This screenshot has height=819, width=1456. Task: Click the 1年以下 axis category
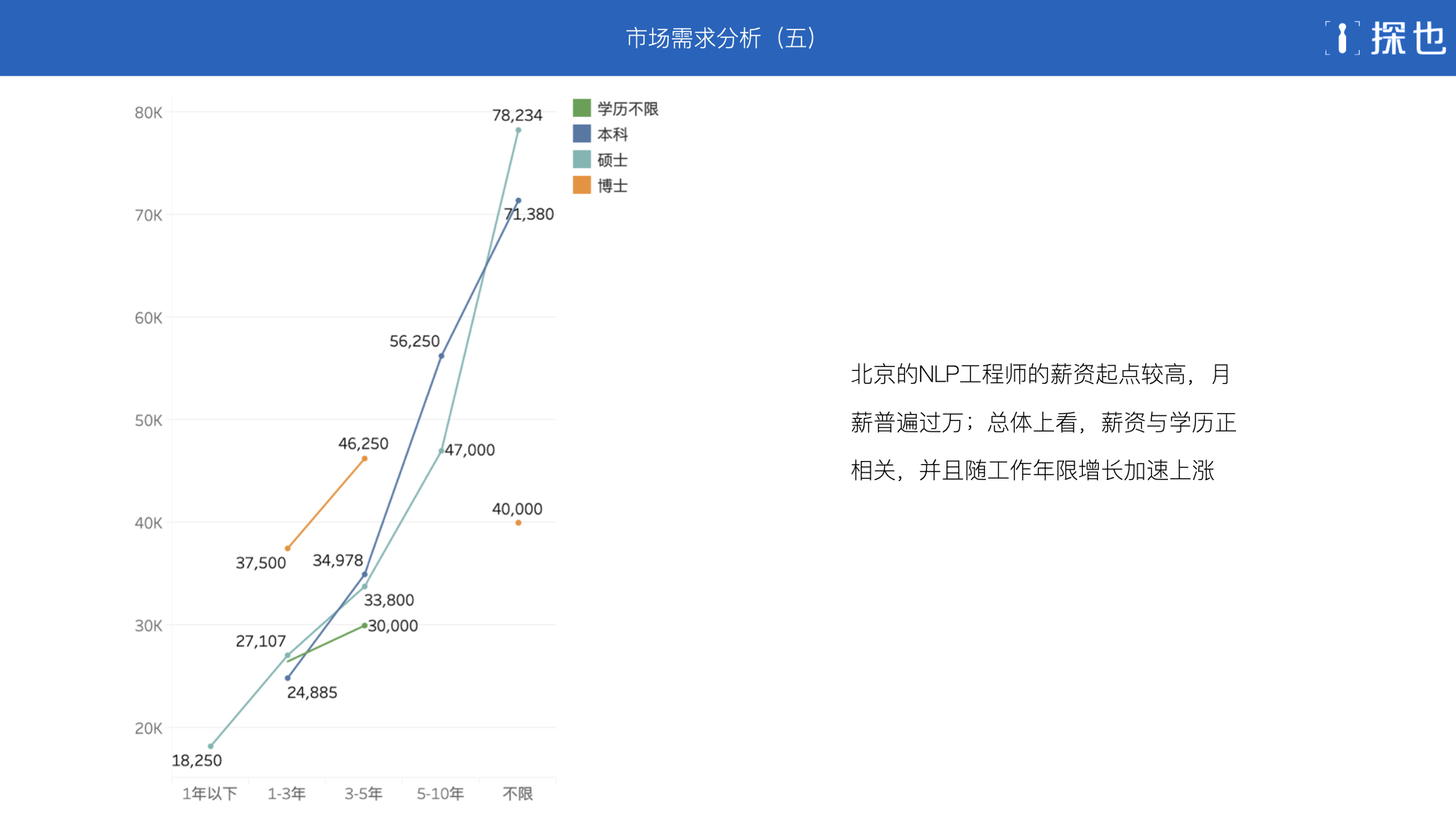coord(209,793)
